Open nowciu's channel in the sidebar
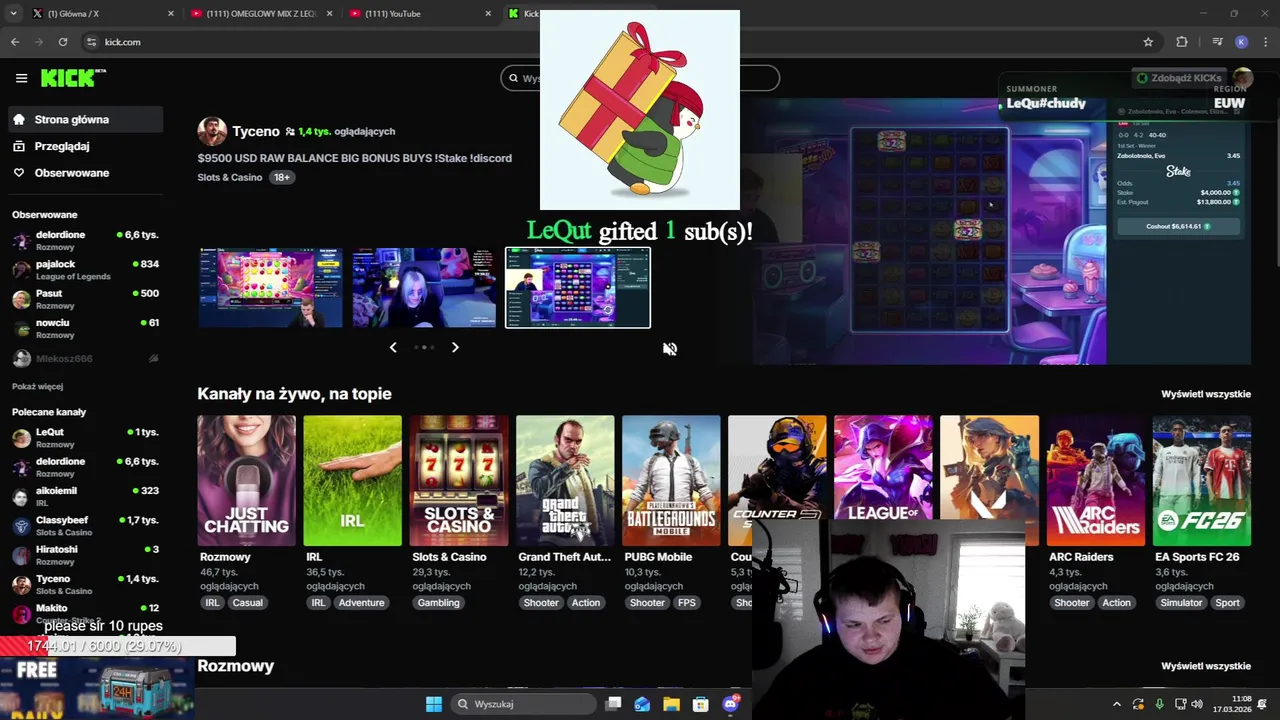 (85, 328)
